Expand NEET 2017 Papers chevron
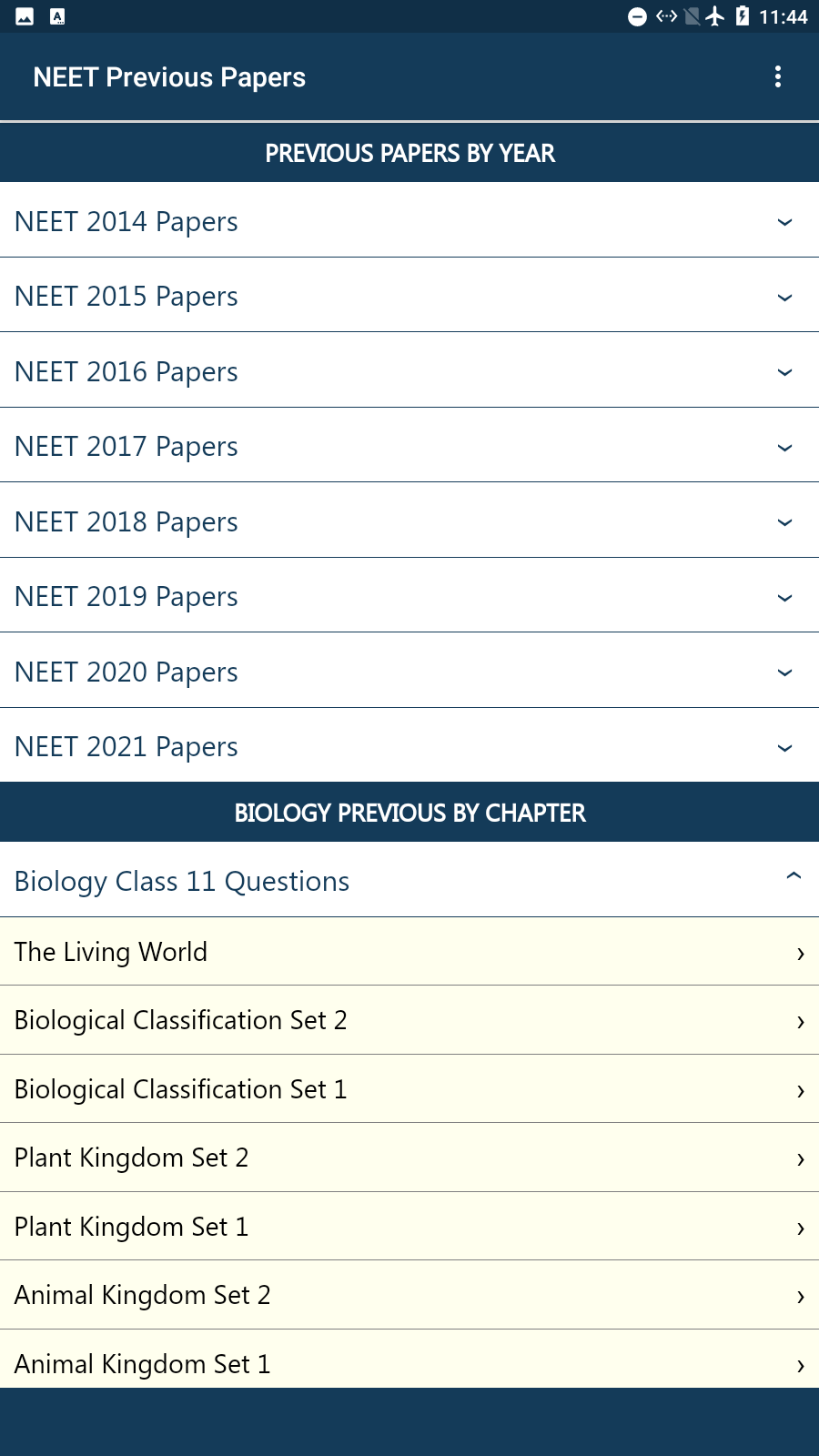The width and height of the screenshot is (819, 1456). [784, 447]
